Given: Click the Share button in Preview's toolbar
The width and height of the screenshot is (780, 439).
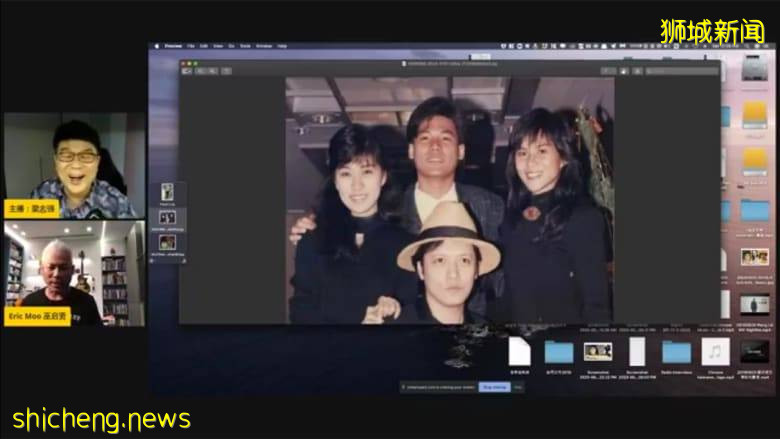Looking at the screenshot, I should click(606, 71).
